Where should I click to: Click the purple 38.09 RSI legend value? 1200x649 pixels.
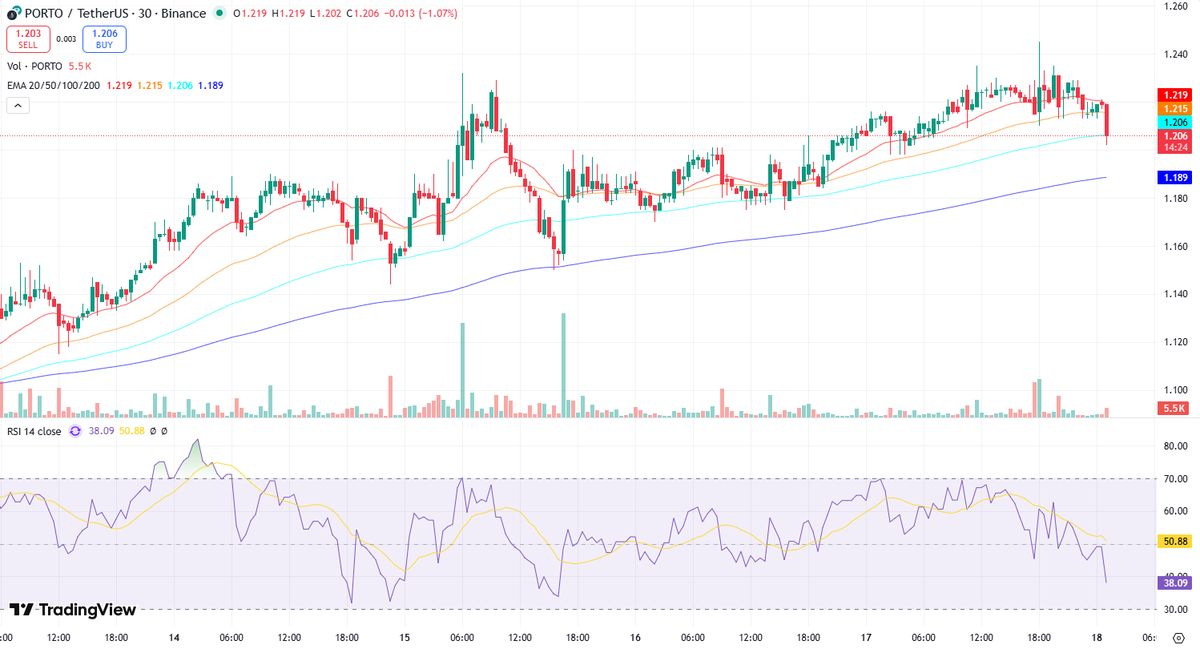point(101,432)
